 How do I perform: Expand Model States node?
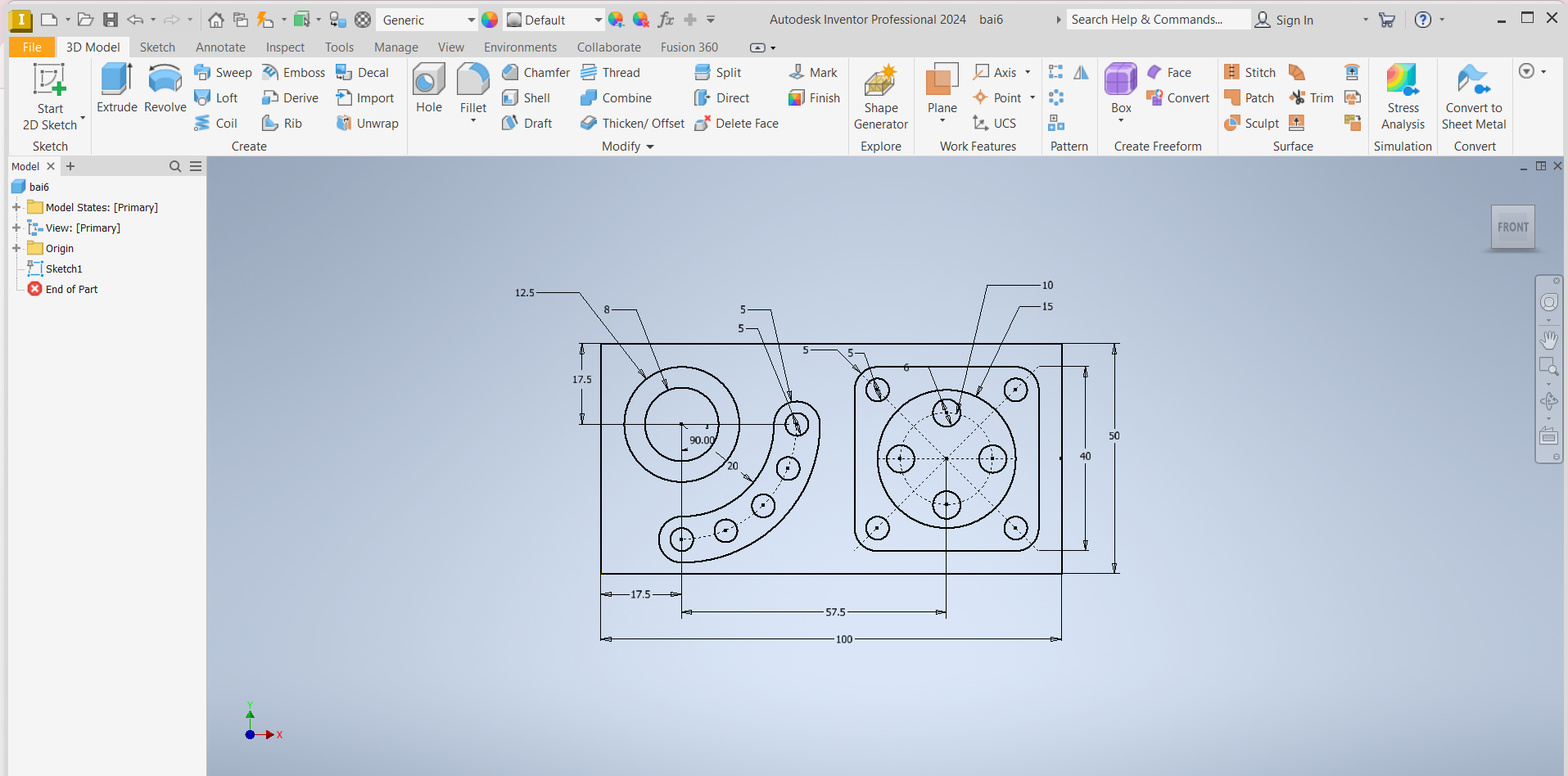pos(16,207)
